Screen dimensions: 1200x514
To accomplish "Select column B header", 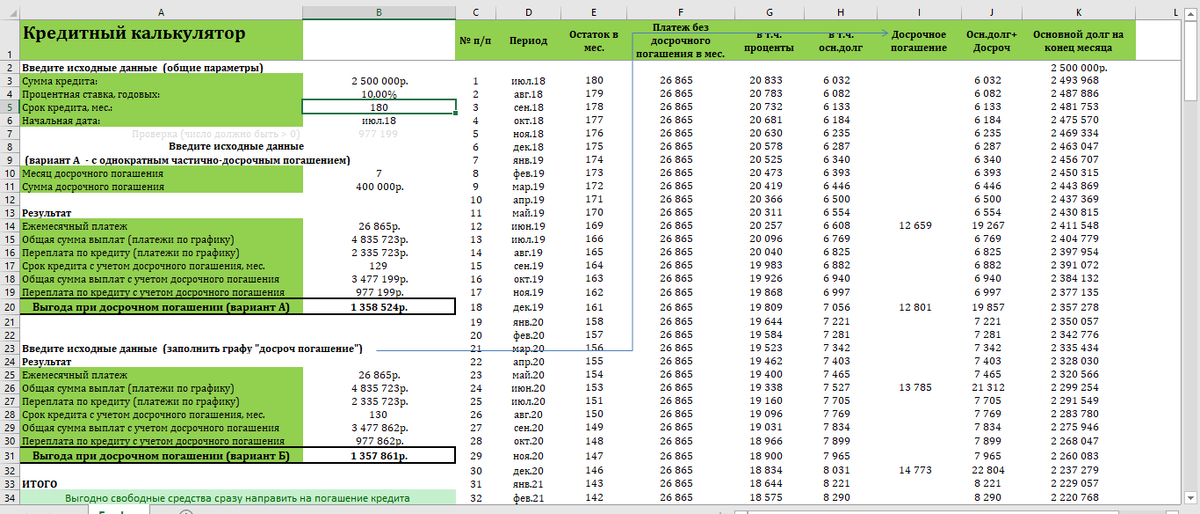I will [379, 11].
